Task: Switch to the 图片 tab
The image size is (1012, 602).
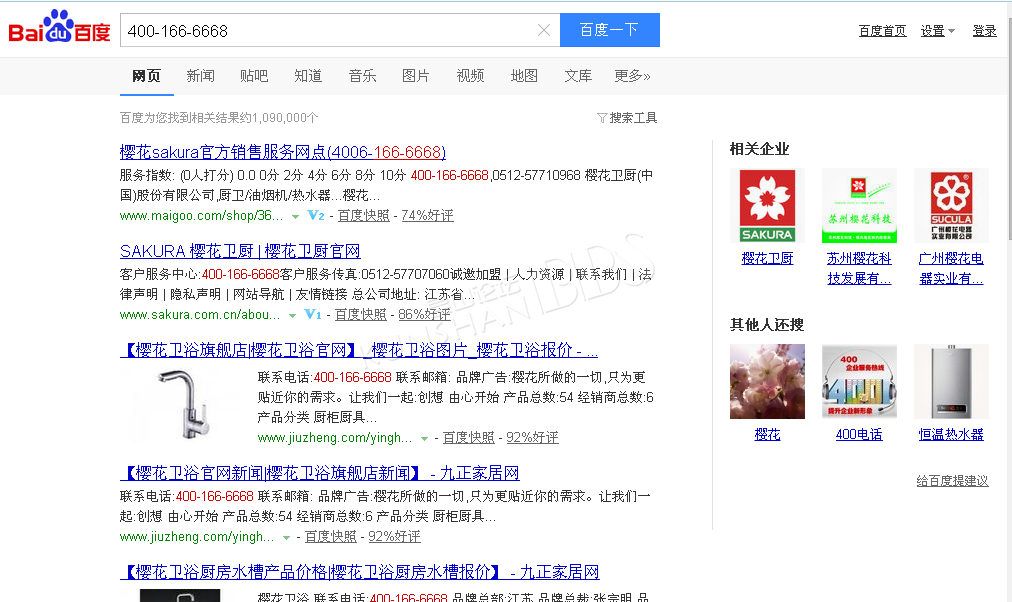Action: (x=416, y=76)
